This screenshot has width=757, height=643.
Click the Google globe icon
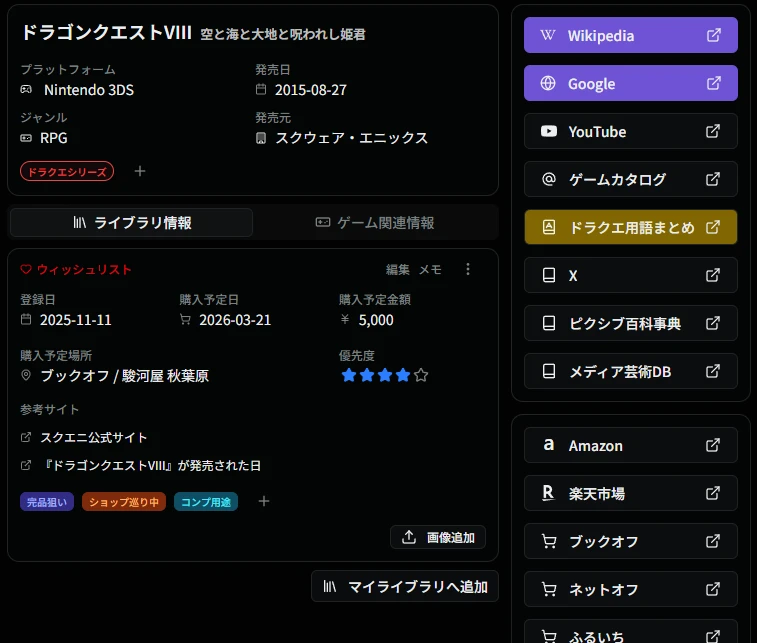click(548, 83)
